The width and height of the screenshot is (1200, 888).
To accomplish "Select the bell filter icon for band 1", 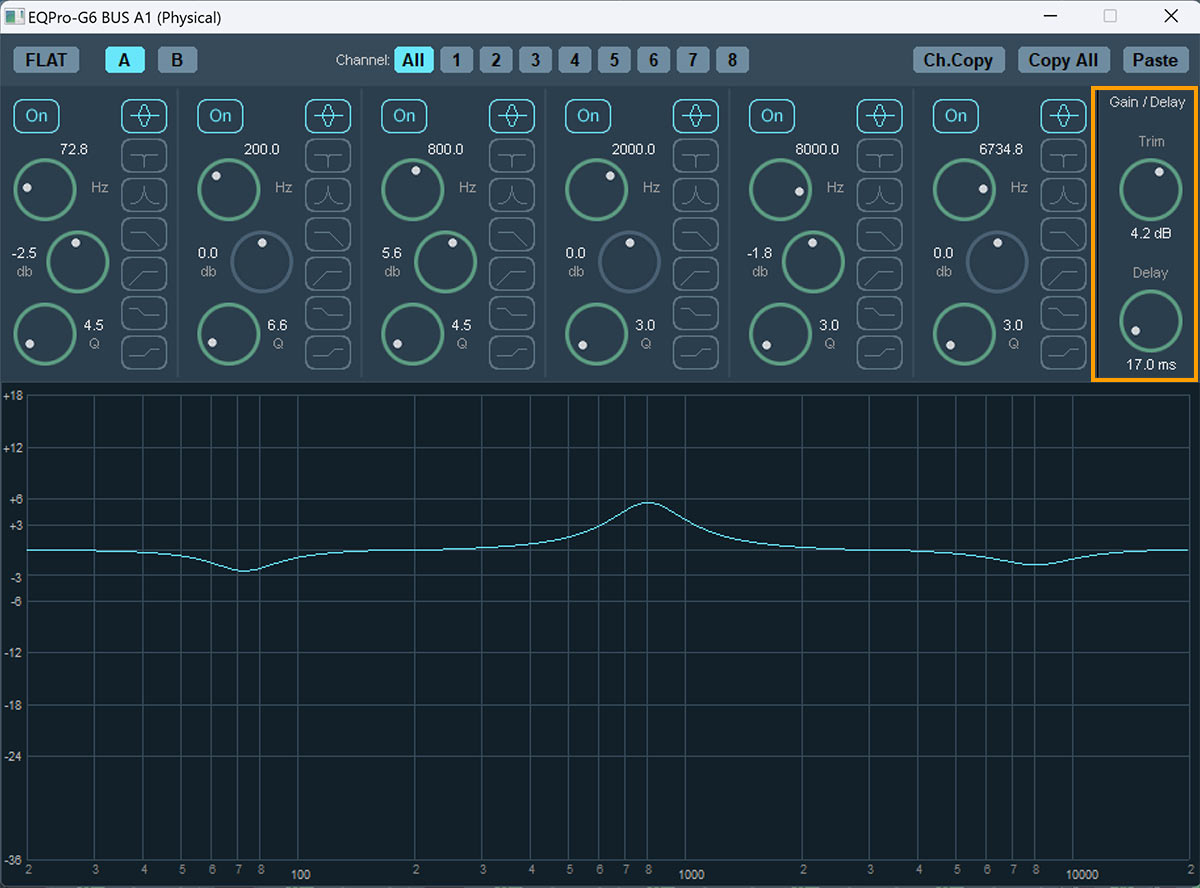I will pos(144,116).
